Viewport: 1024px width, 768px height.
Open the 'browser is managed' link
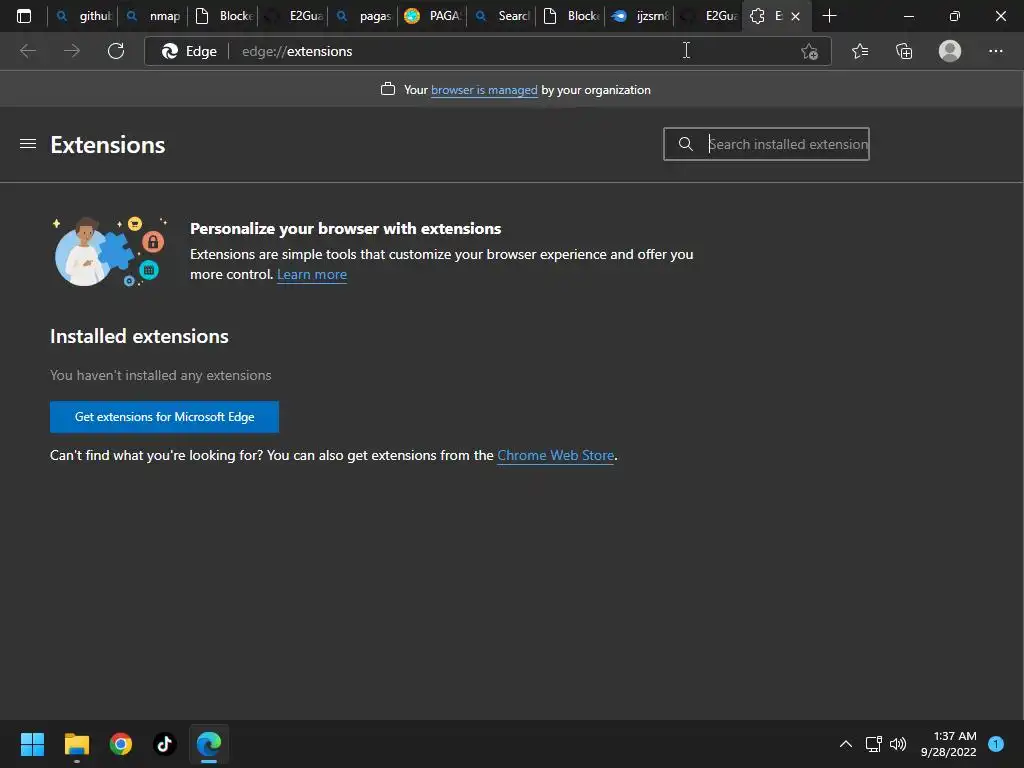pos(484,90)
